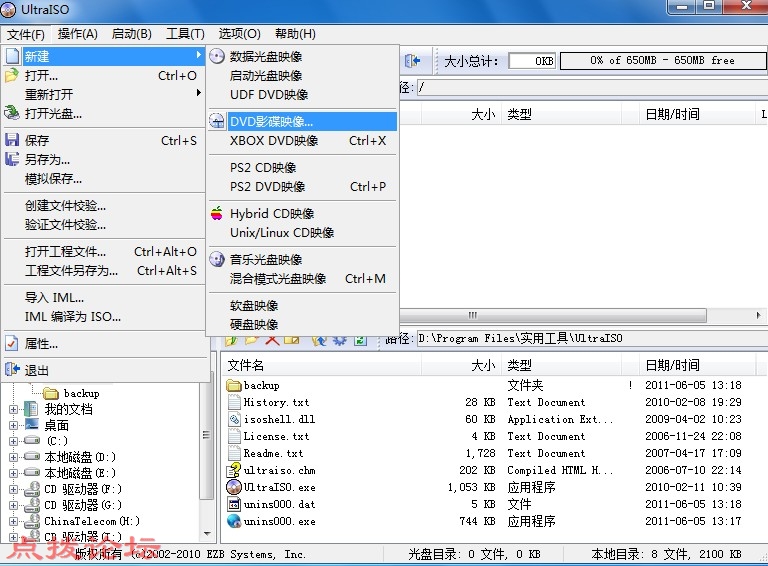Image resolution: width=768 pixels, height=566 pixels.
Task: Click the unins000.dat file icon
Action: pyautogui.click(x=234, y=504)
